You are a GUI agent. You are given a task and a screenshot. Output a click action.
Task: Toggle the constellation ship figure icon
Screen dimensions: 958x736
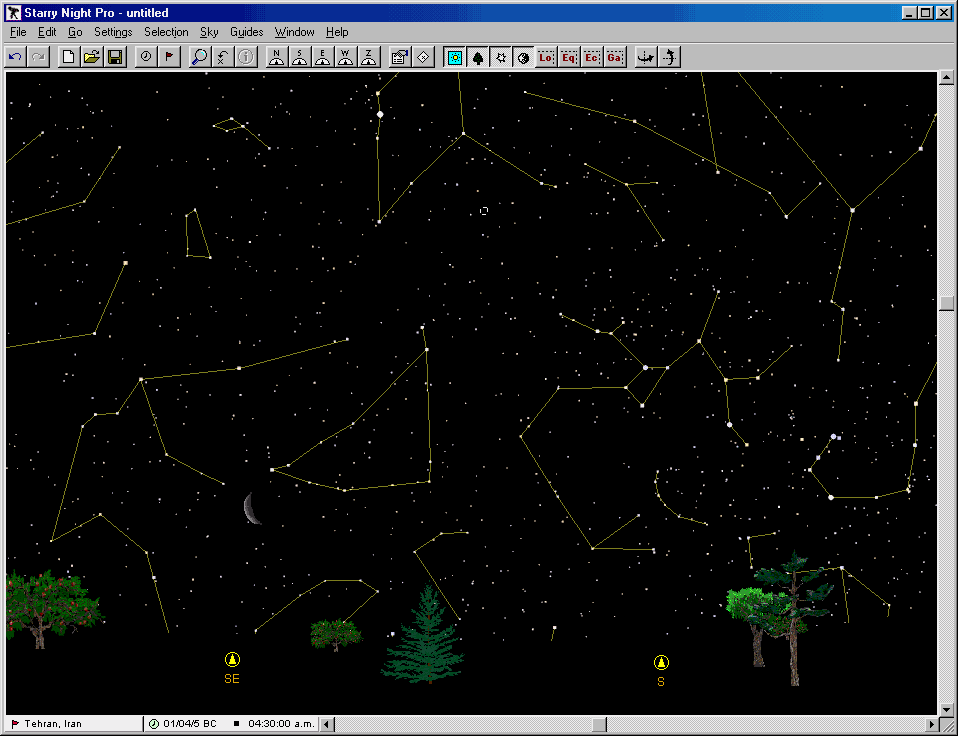[x=646, y=57]
